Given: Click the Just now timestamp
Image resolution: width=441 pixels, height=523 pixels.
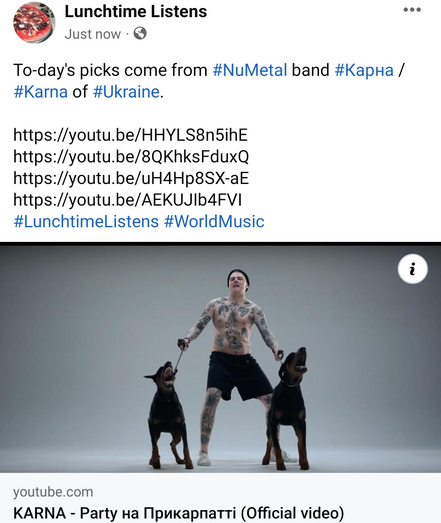Looking at the screenshot, I should [x=92, y=34].
